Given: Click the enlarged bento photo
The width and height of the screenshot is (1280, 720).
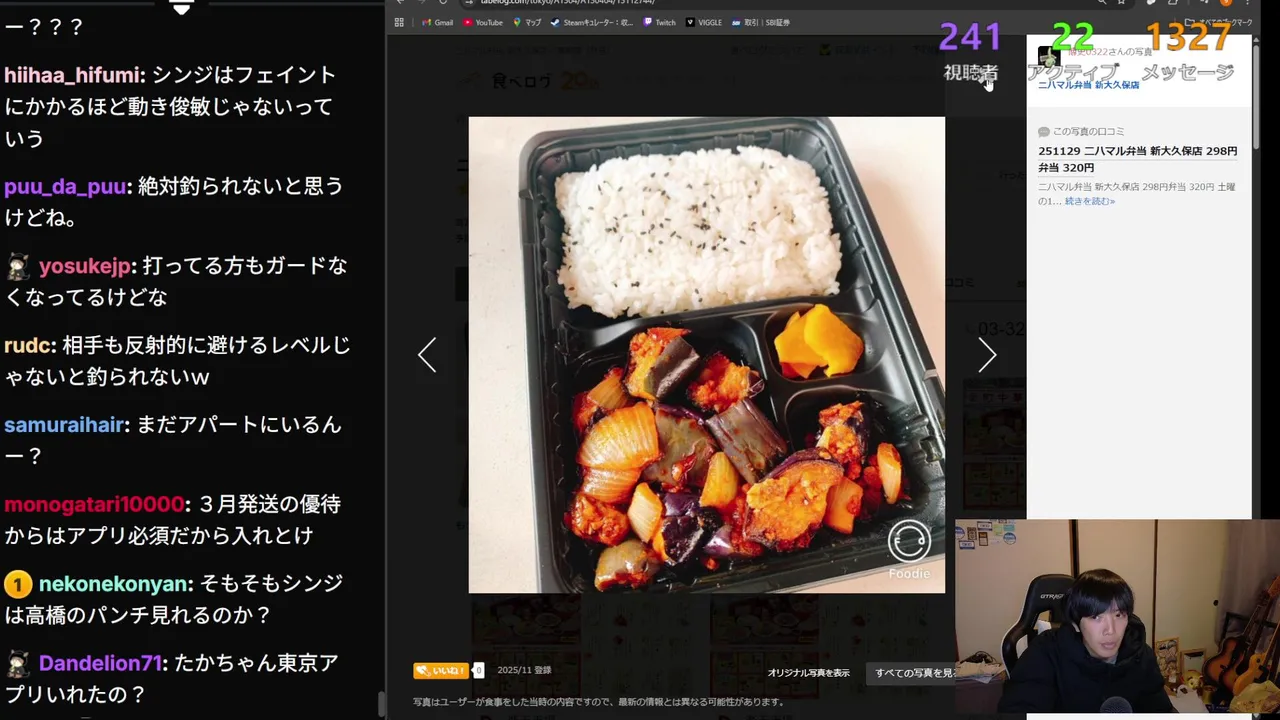Looking at the screenshot, I should coord(707,355).
